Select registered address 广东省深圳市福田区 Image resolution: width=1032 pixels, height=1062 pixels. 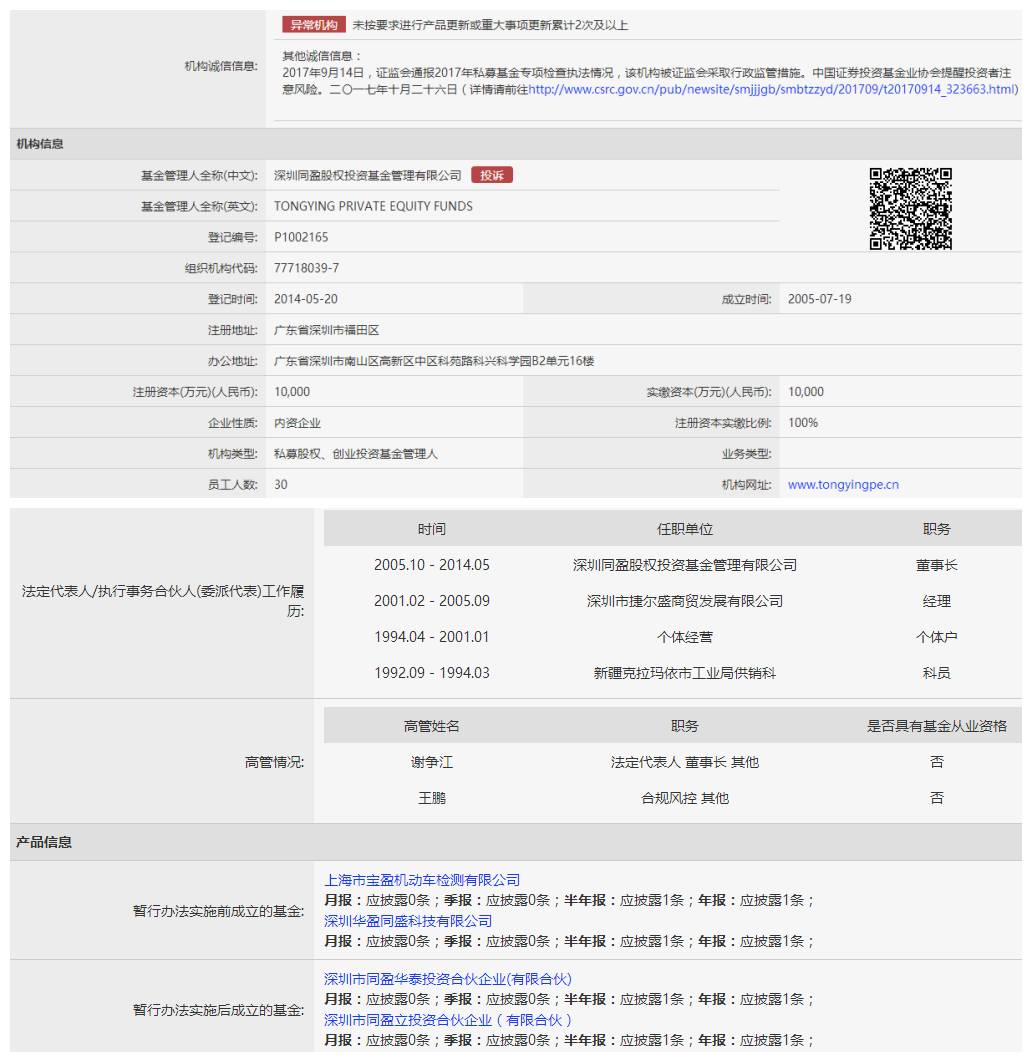click(326, 330)
